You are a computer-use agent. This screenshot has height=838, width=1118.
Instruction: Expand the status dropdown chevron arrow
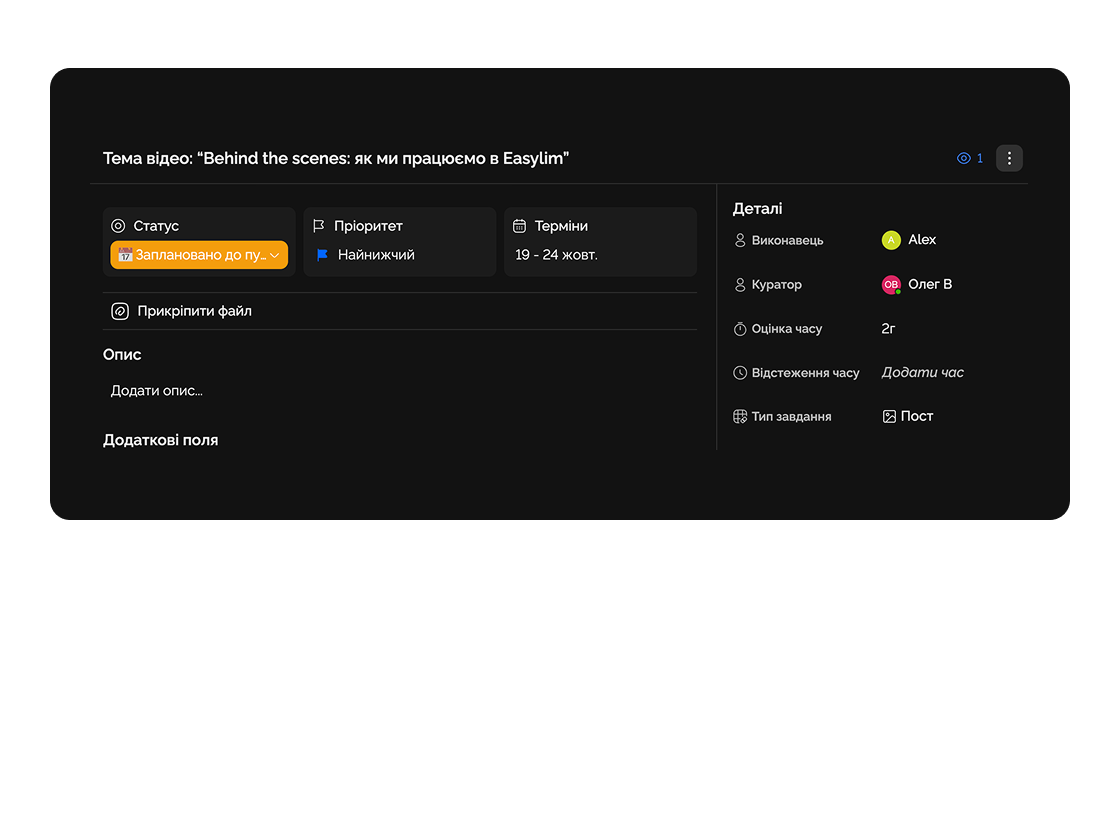(x=274, y=256)
